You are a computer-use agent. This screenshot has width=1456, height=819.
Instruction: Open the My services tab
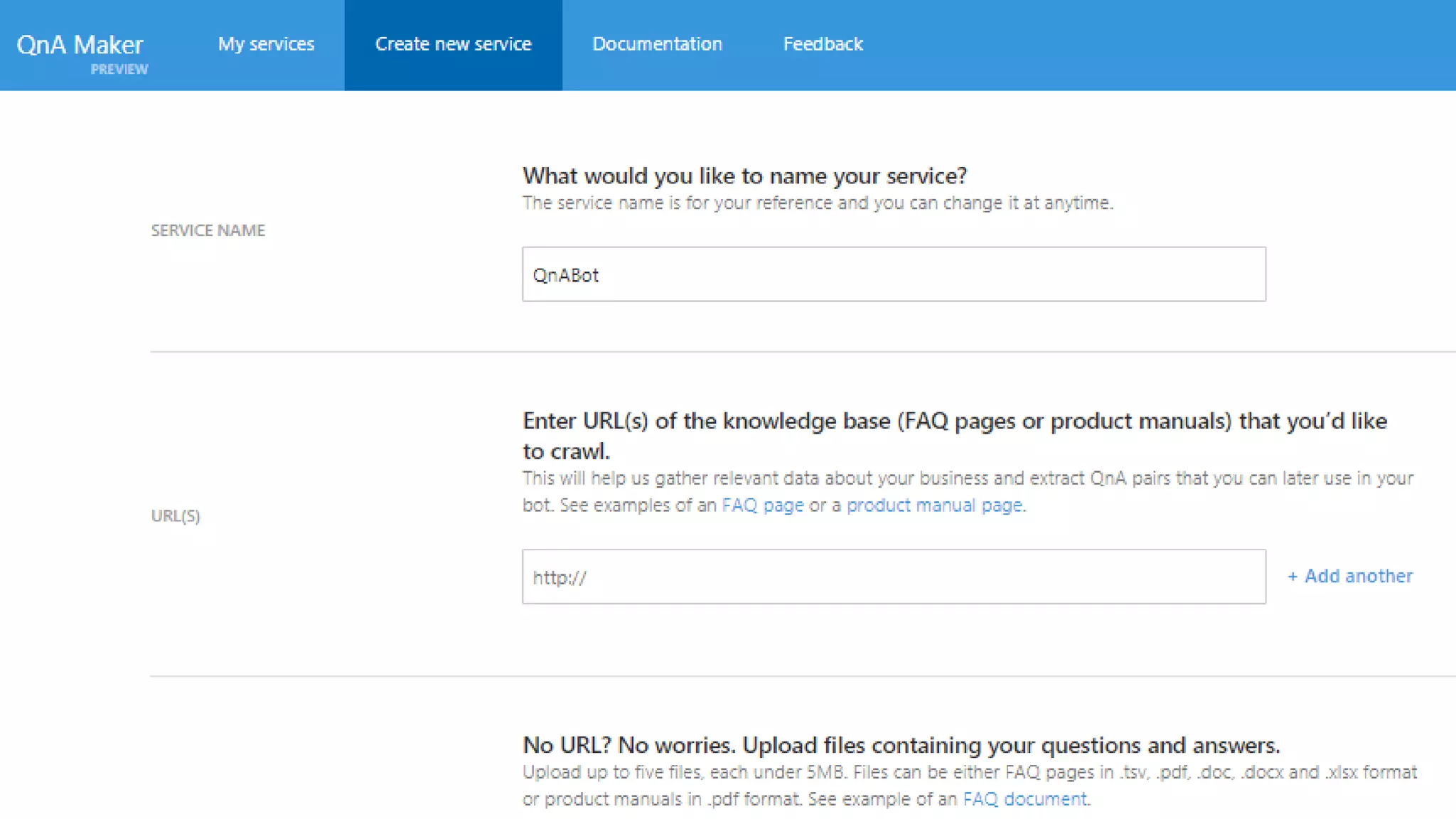pos(266,44)
